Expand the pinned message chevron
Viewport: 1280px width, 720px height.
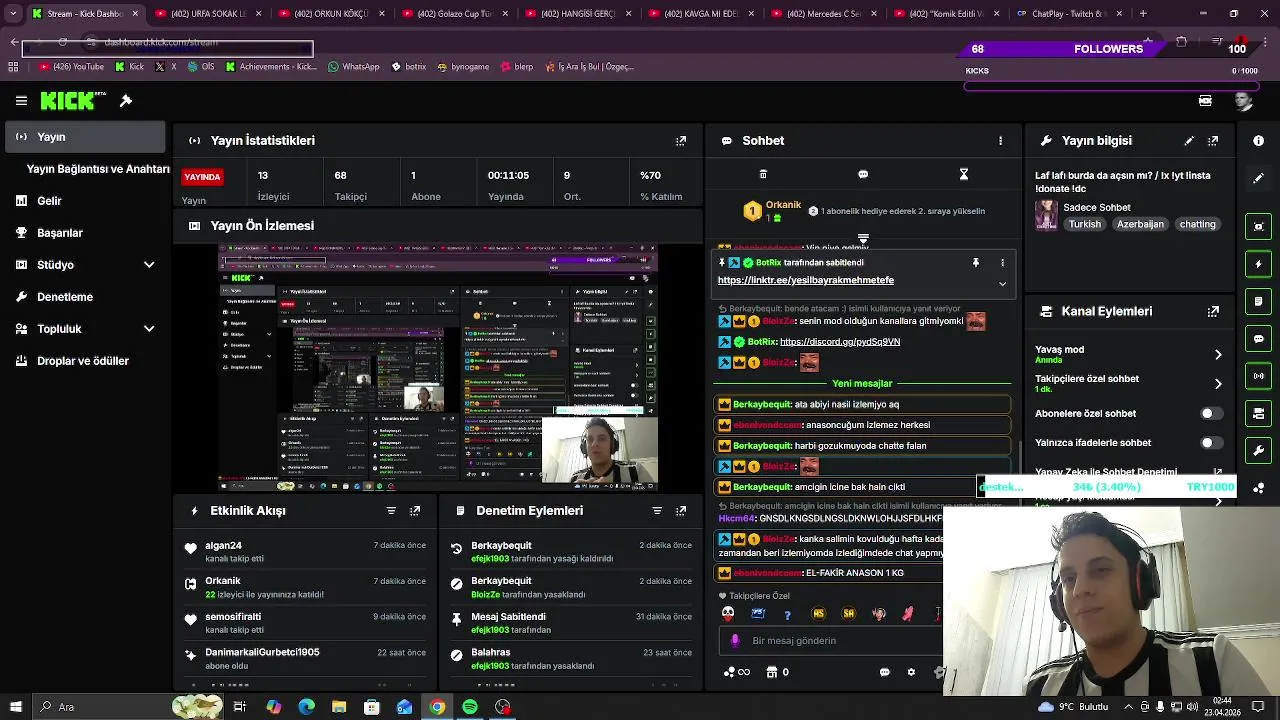1002,284
